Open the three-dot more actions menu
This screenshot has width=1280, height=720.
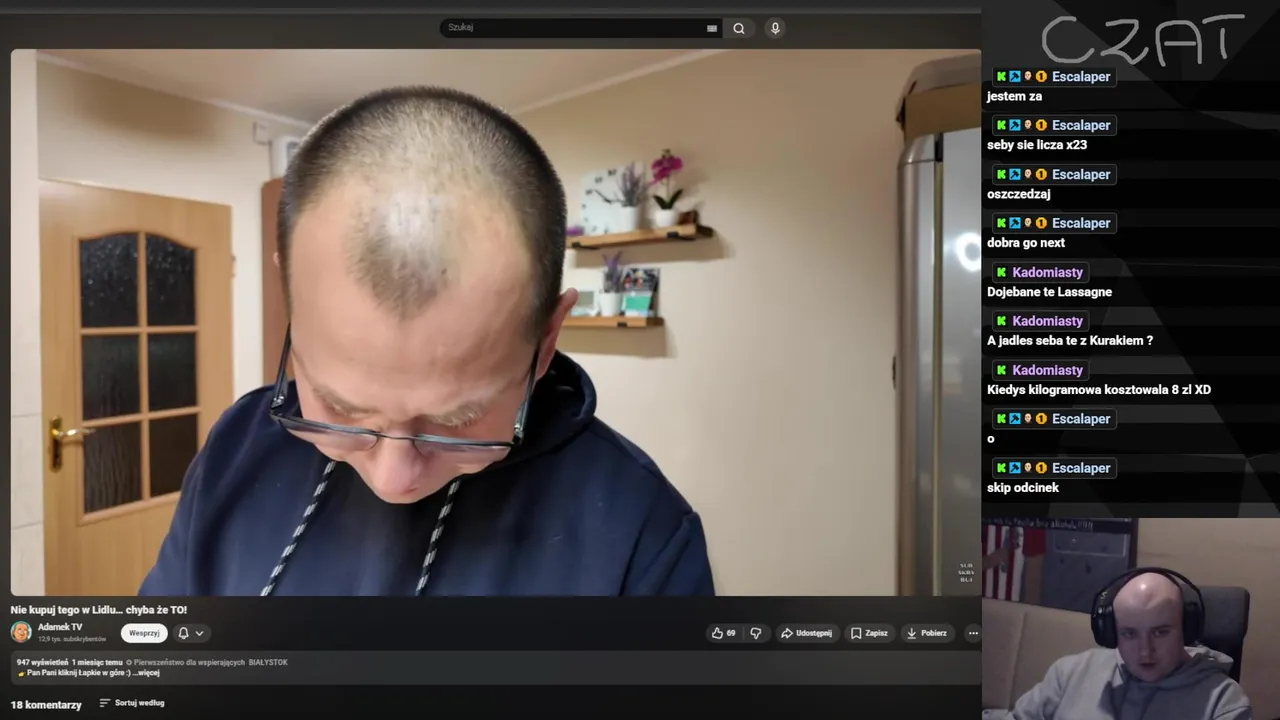[973, 633]
